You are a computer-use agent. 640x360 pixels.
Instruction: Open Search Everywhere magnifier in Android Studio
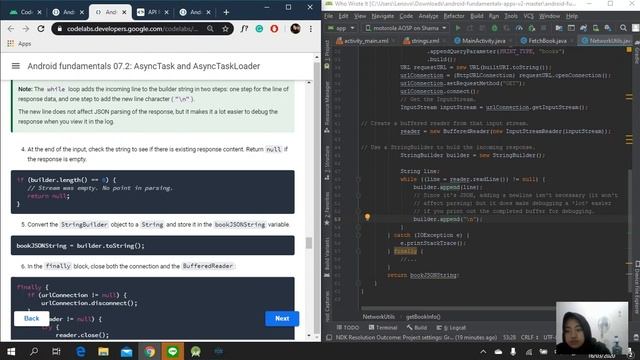623,28
